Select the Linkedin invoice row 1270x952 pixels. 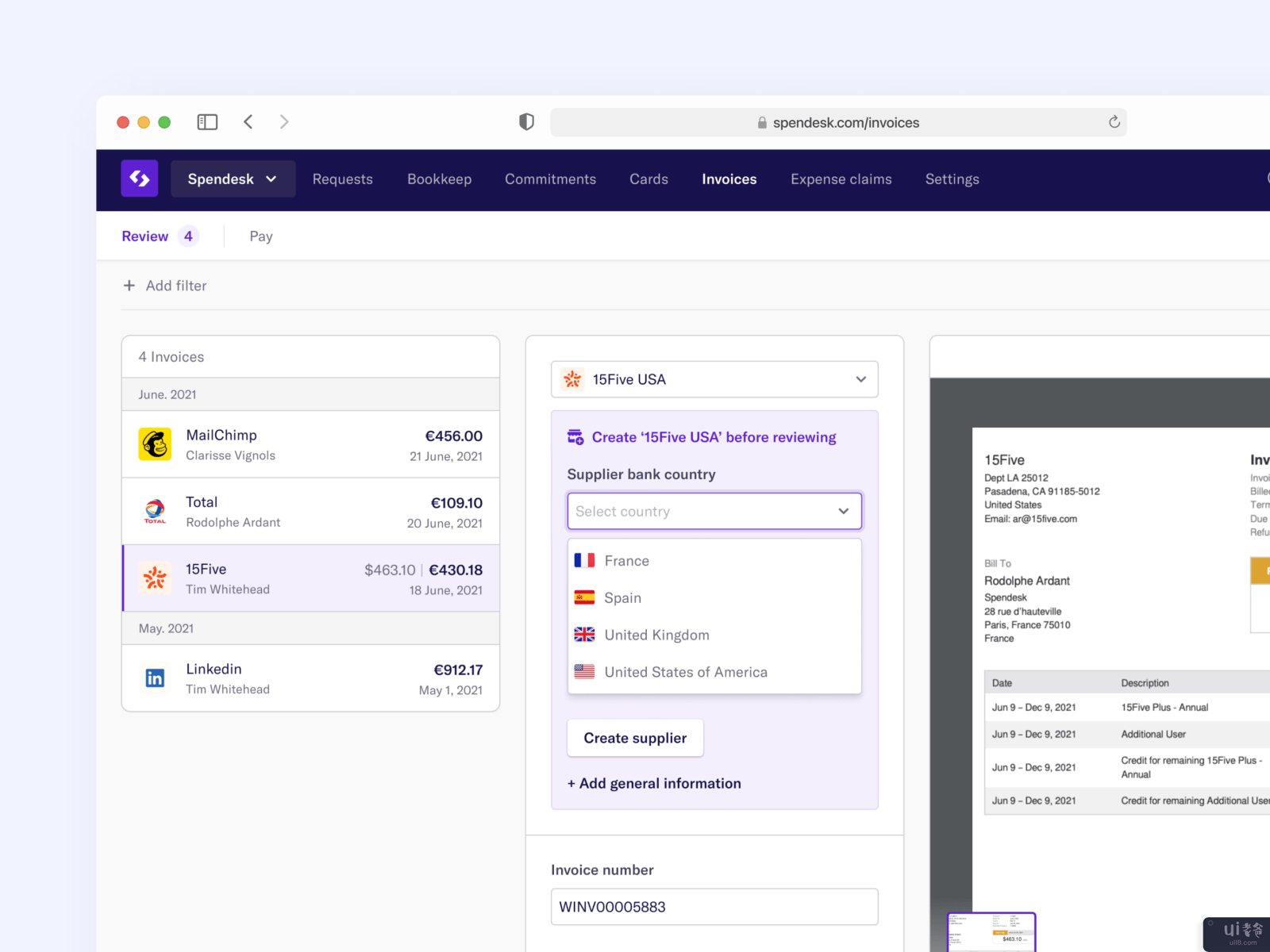click(310, 678)
